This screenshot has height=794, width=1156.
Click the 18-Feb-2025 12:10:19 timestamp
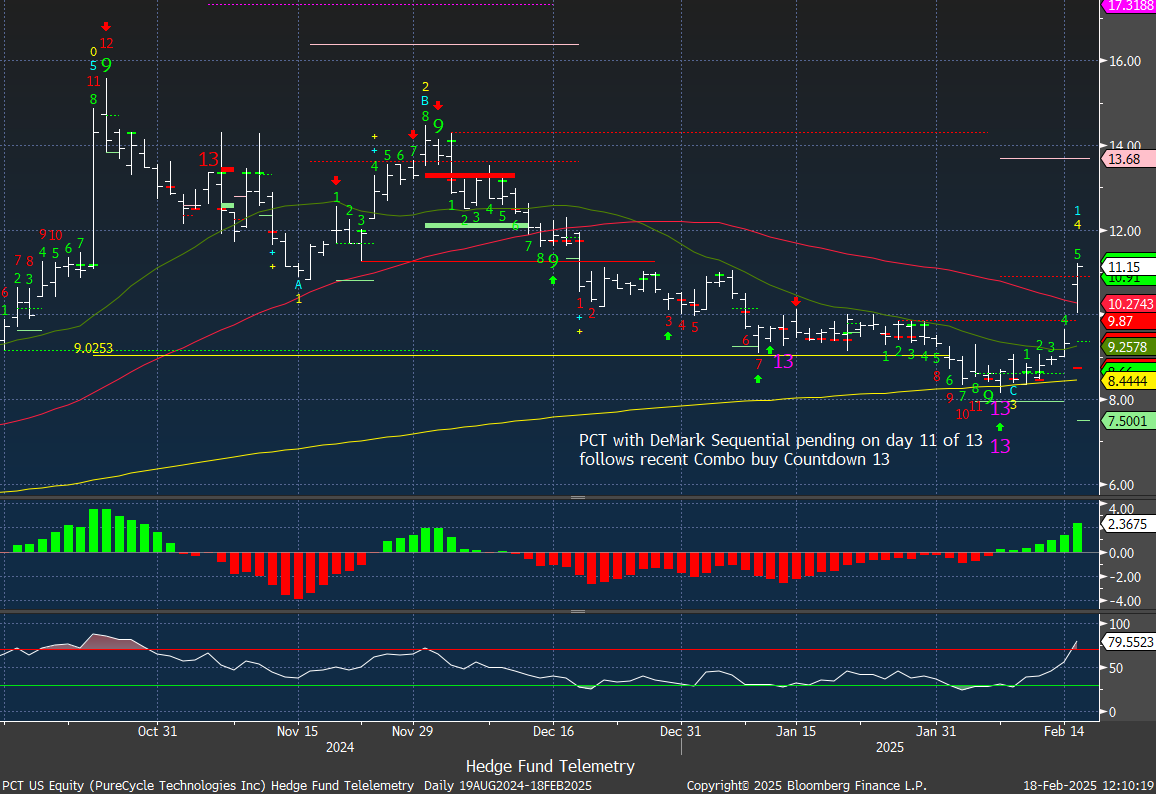pos(1088,786)
